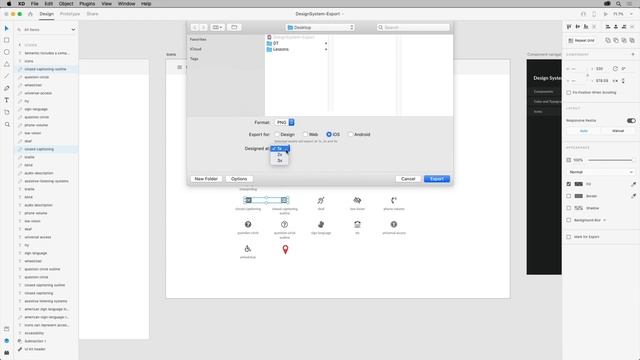
Task: Switch to the Share tab
Action: pos(92,14)
